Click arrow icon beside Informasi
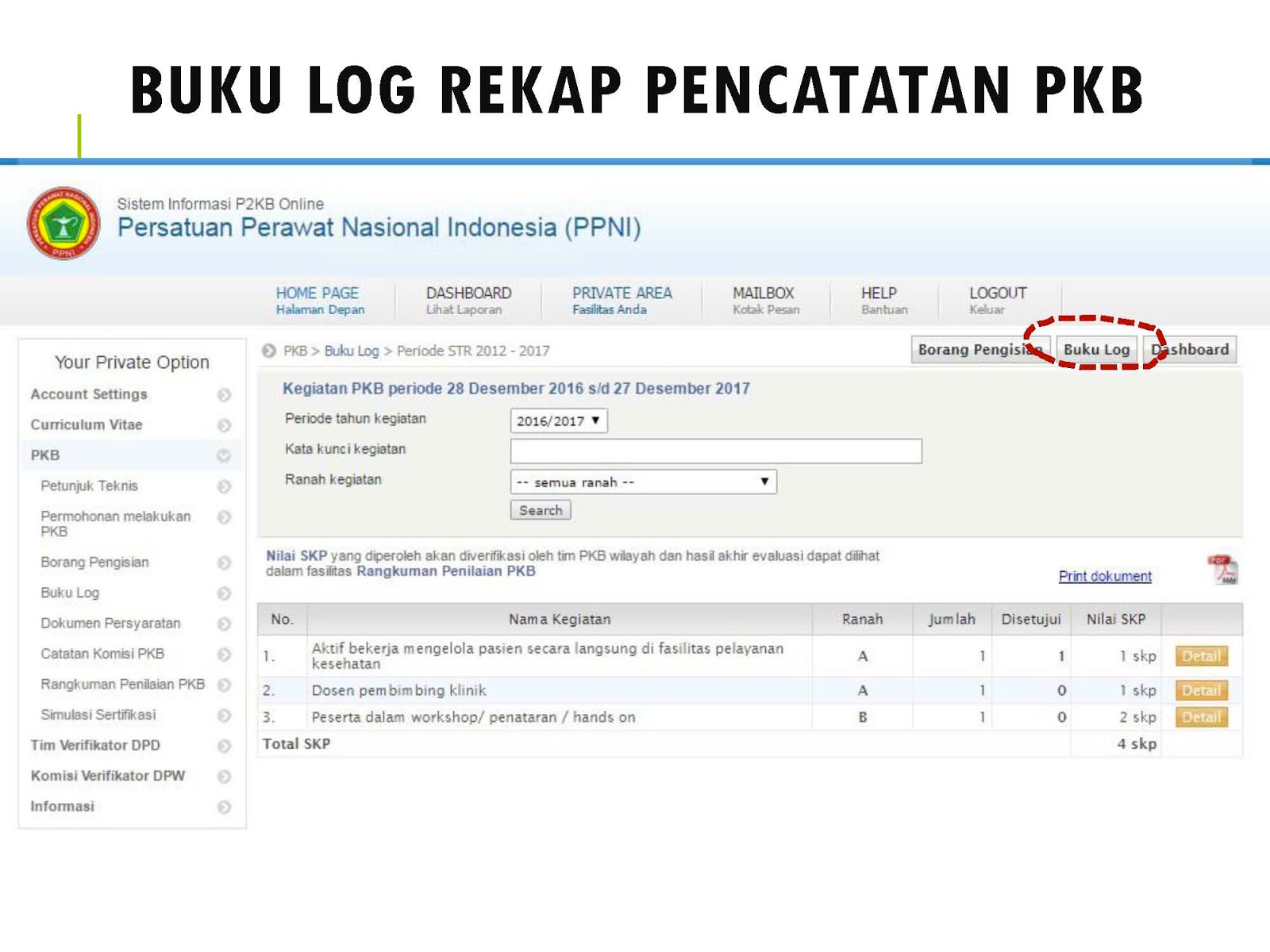This screenshot has width=1270, height=952. point(224,808)
